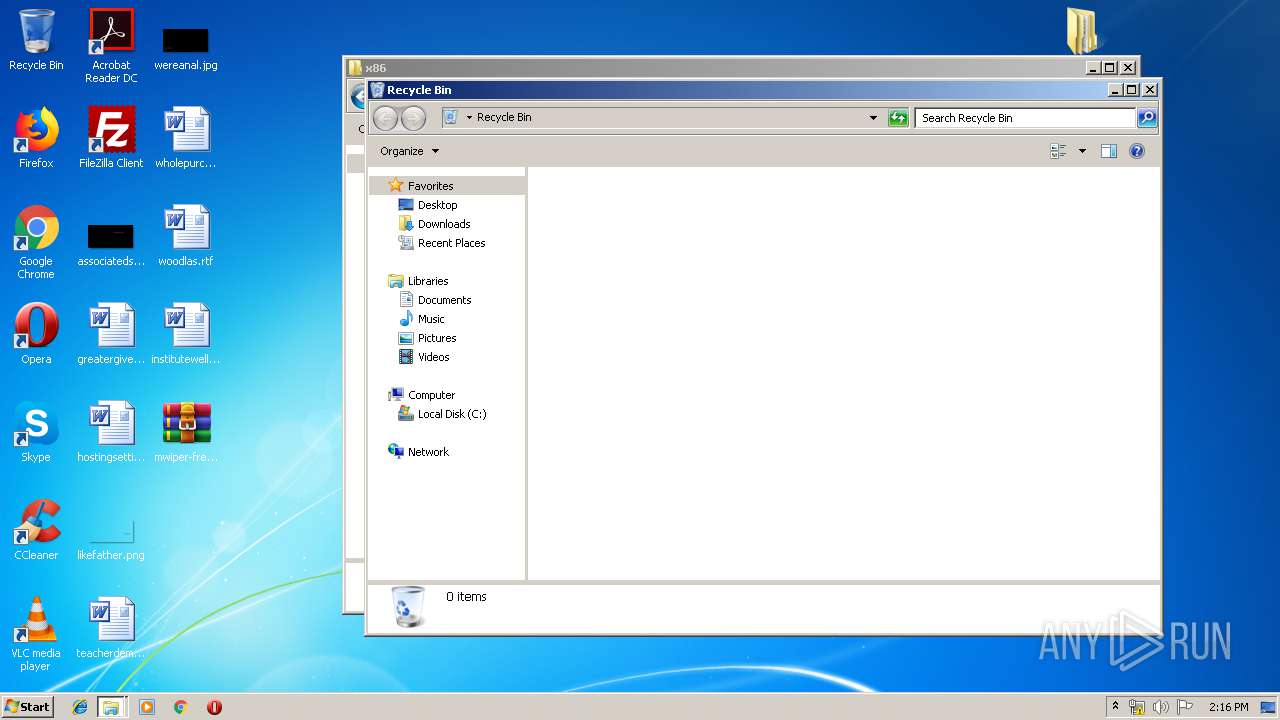Launch Firefox from the desktop
Viewport: 1280px width, 720px height.
tap(36, 138)
